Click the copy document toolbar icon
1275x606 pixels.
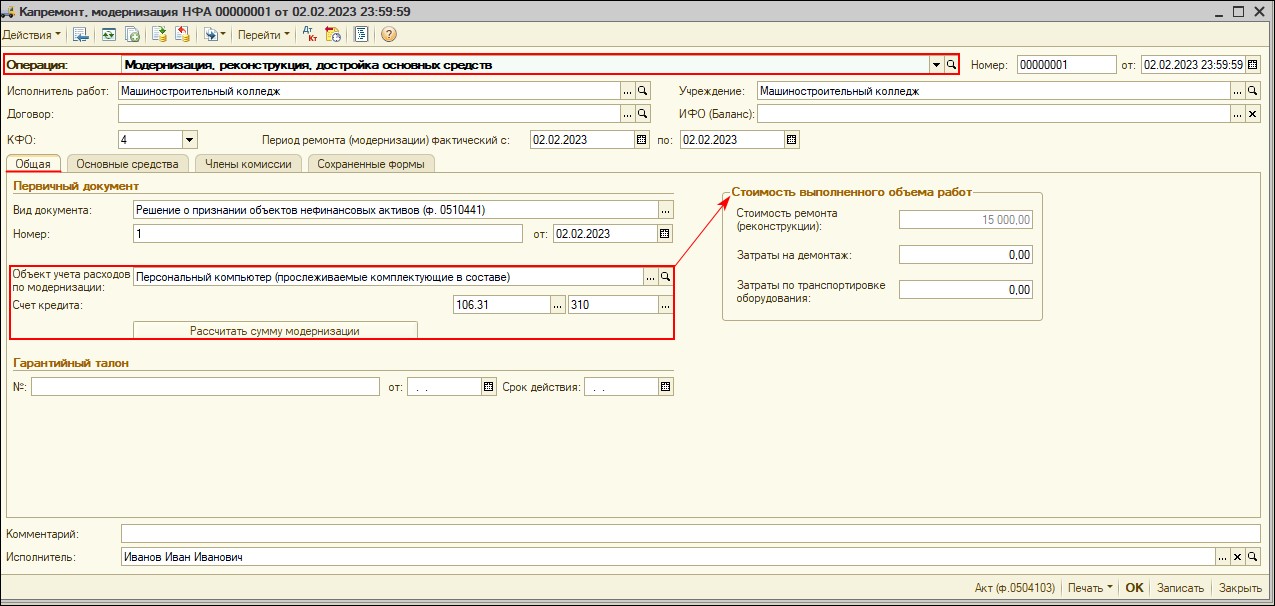coord(131,35)
